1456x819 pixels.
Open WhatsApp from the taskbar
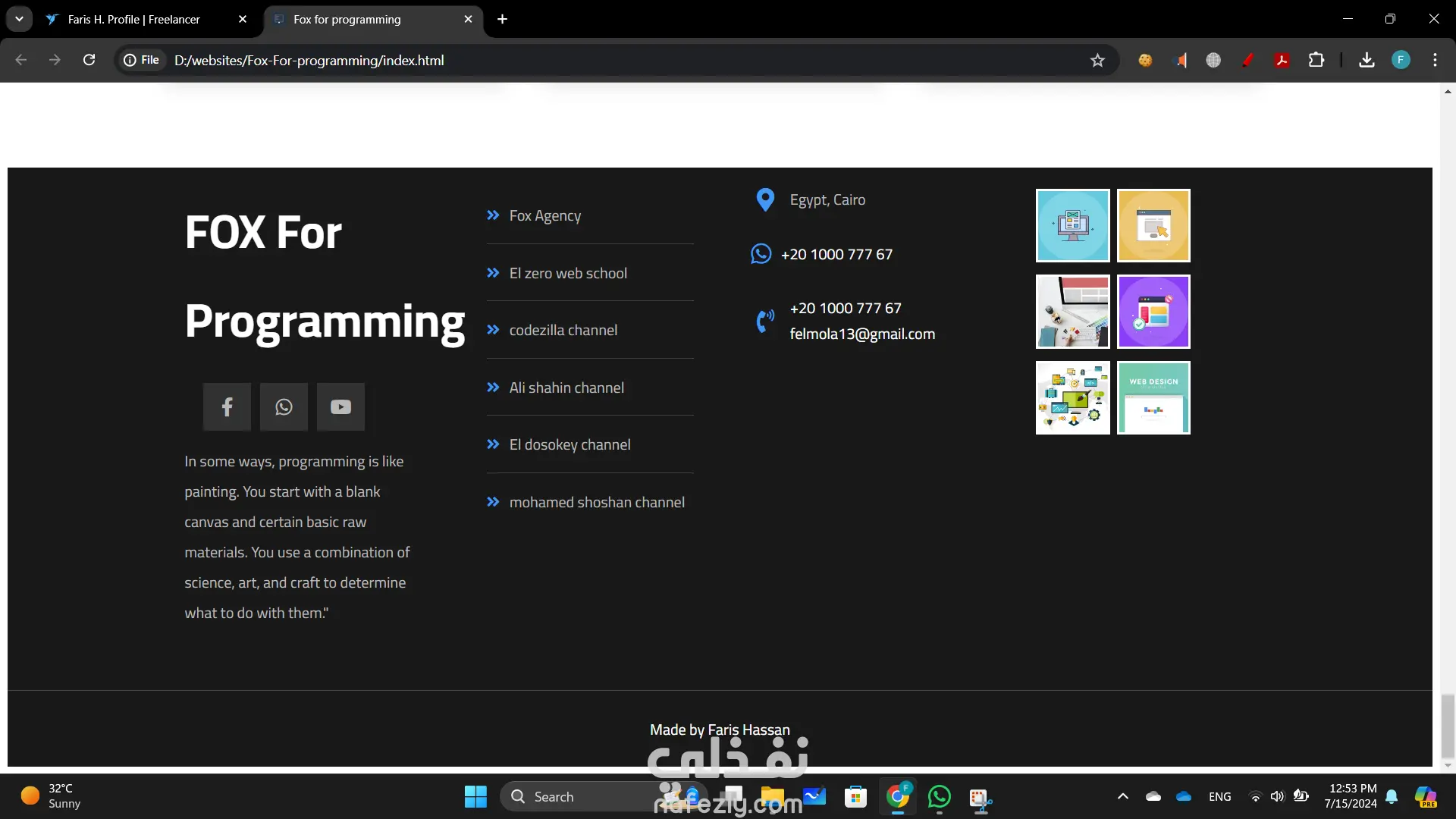coord(939,797)
